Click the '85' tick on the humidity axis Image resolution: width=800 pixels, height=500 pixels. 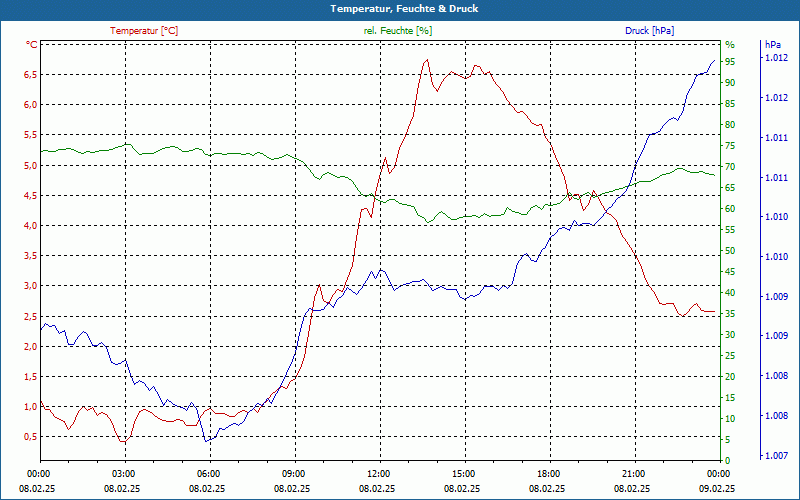tap(730, 104)
